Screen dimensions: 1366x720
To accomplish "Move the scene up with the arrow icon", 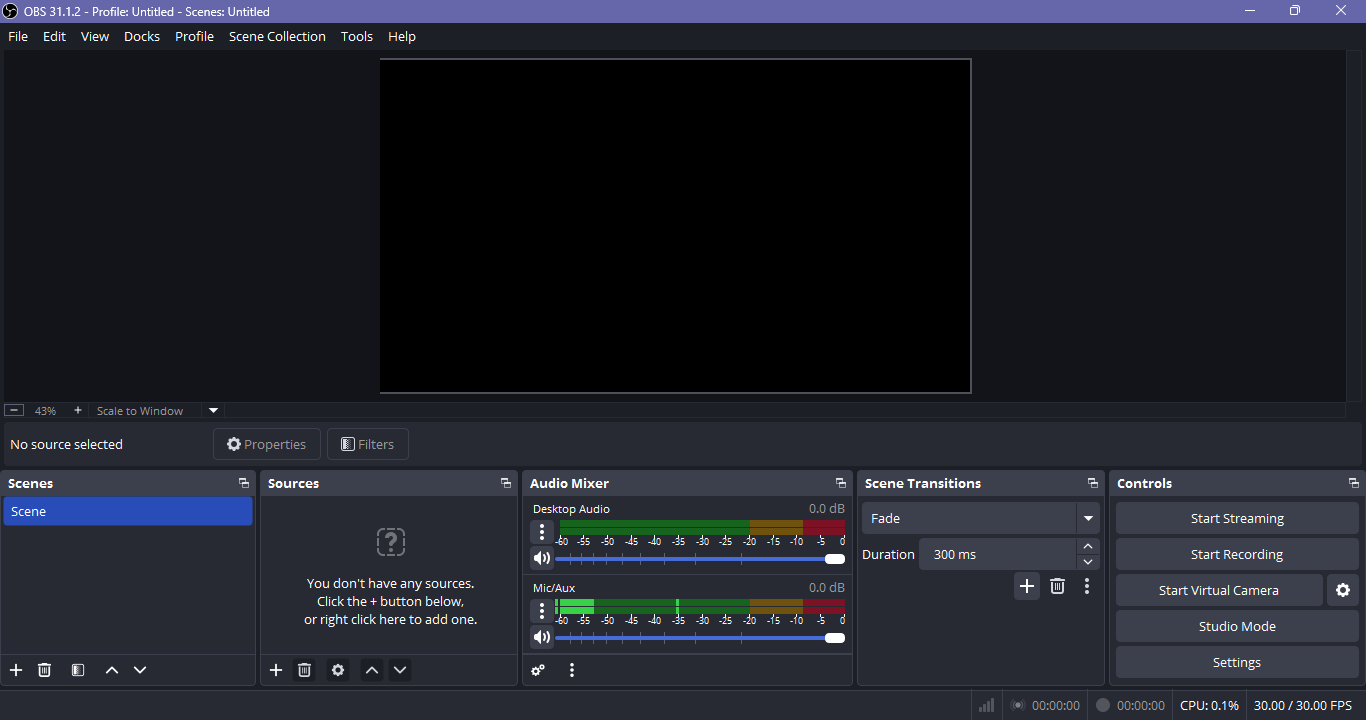I will click(111, 670).
